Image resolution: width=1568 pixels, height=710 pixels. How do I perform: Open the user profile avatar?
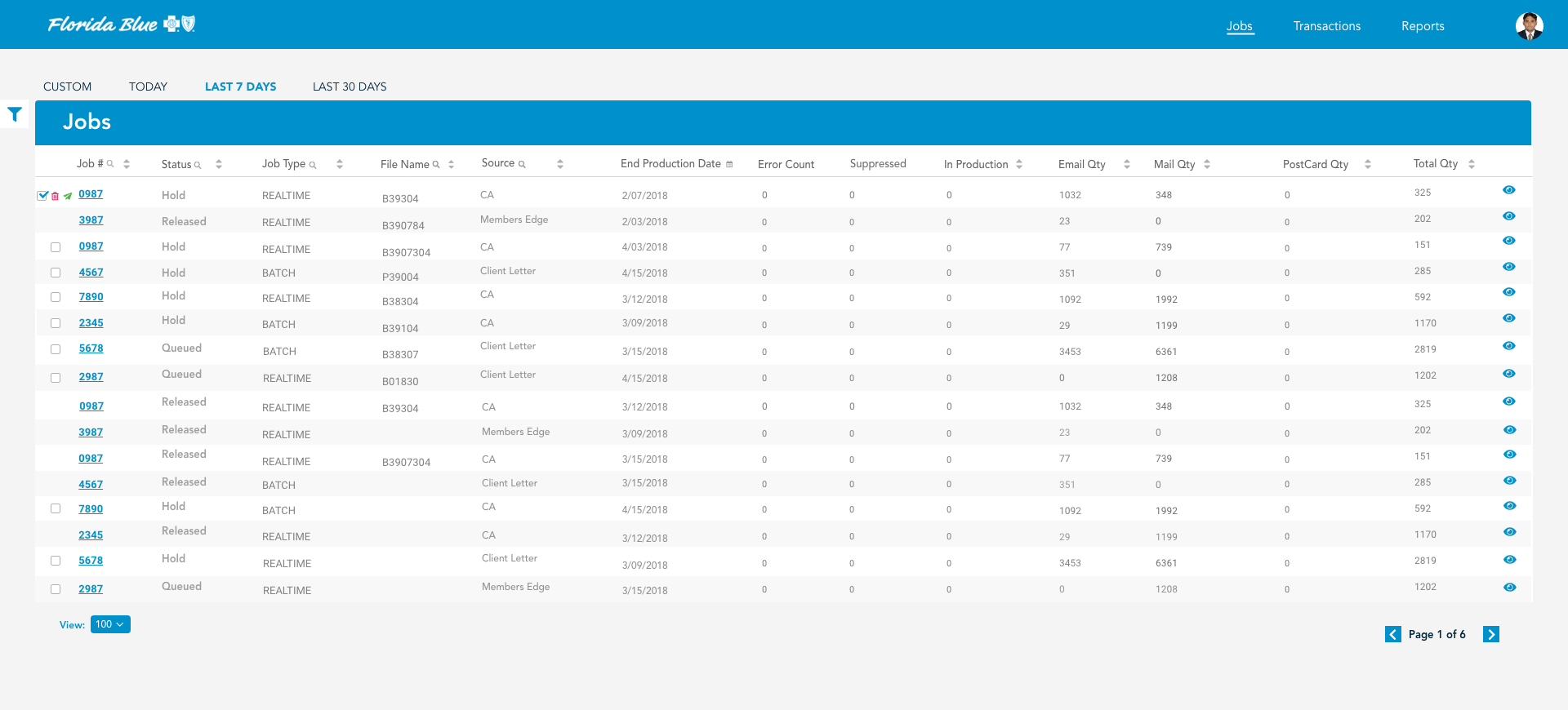coord(1529,26)
